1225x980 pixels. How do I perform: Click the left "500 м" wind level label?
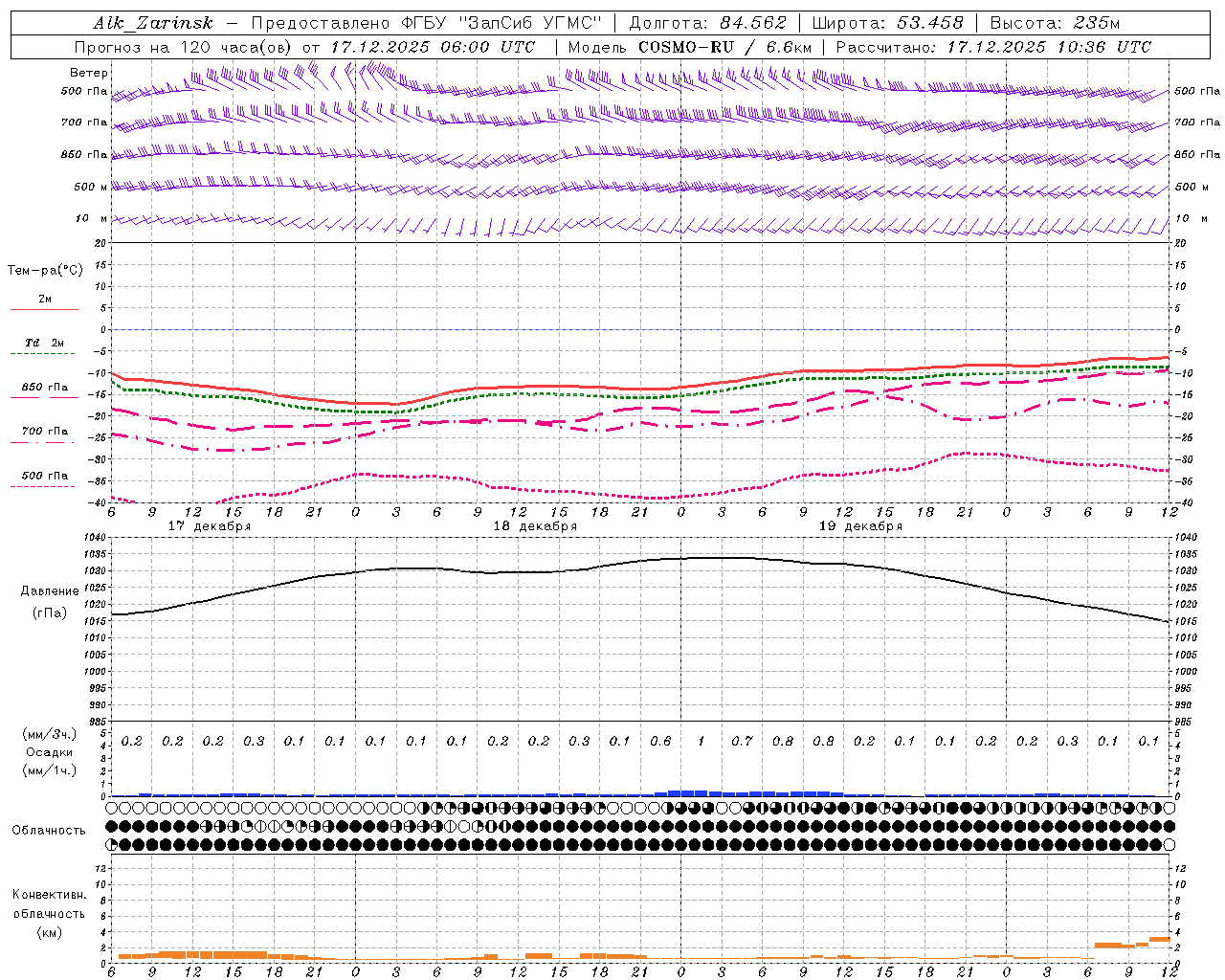[91, 187]
